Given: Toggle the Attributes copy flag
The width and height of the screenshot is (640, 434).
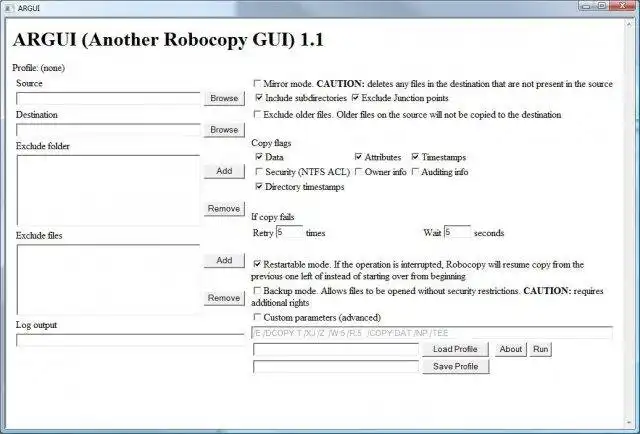Looking at the screenshot, I should click(x=358, y=157).
